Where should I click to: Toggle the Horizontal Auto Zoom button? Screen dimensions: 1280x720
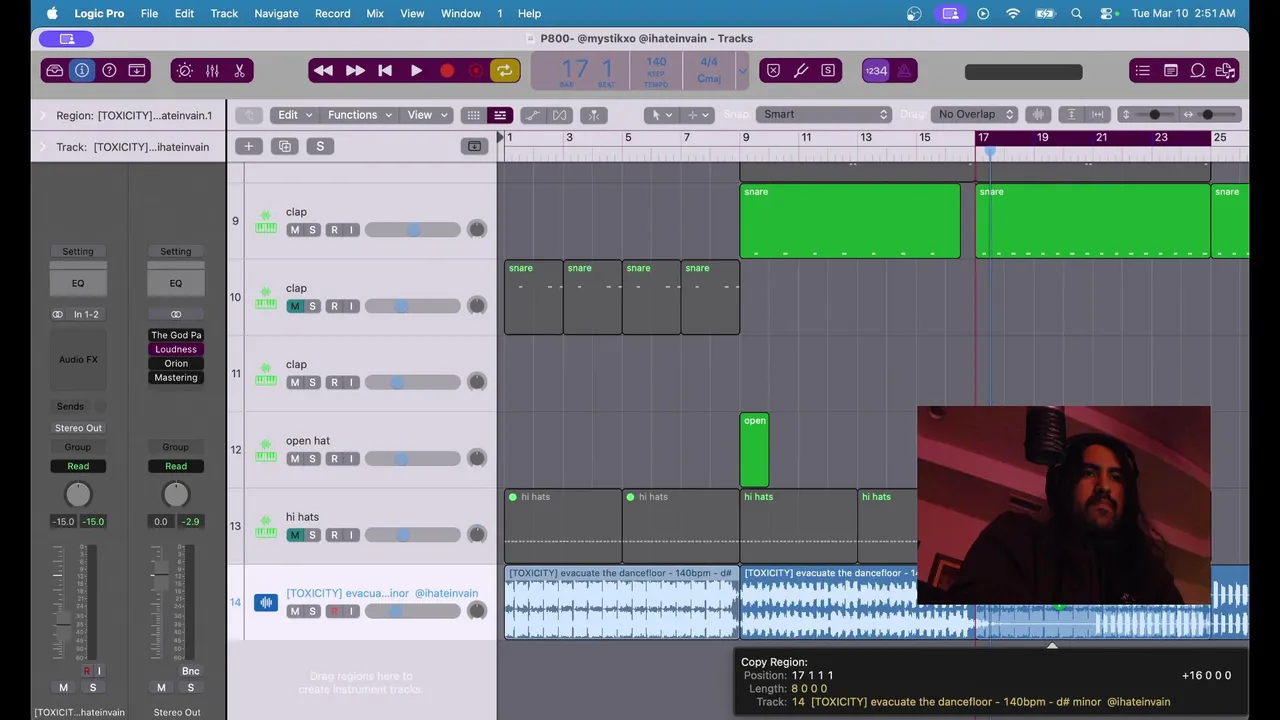point(1098,115)
